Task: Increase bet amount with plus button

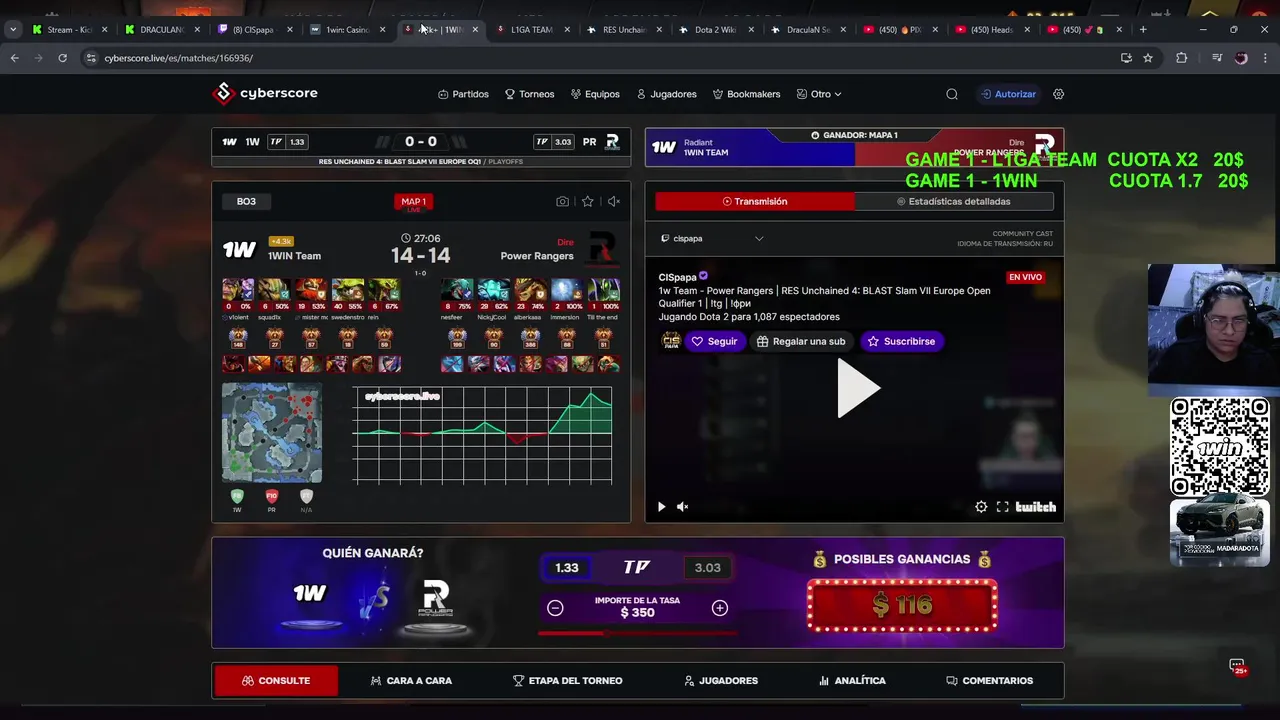Action: [x=720, y=608]
